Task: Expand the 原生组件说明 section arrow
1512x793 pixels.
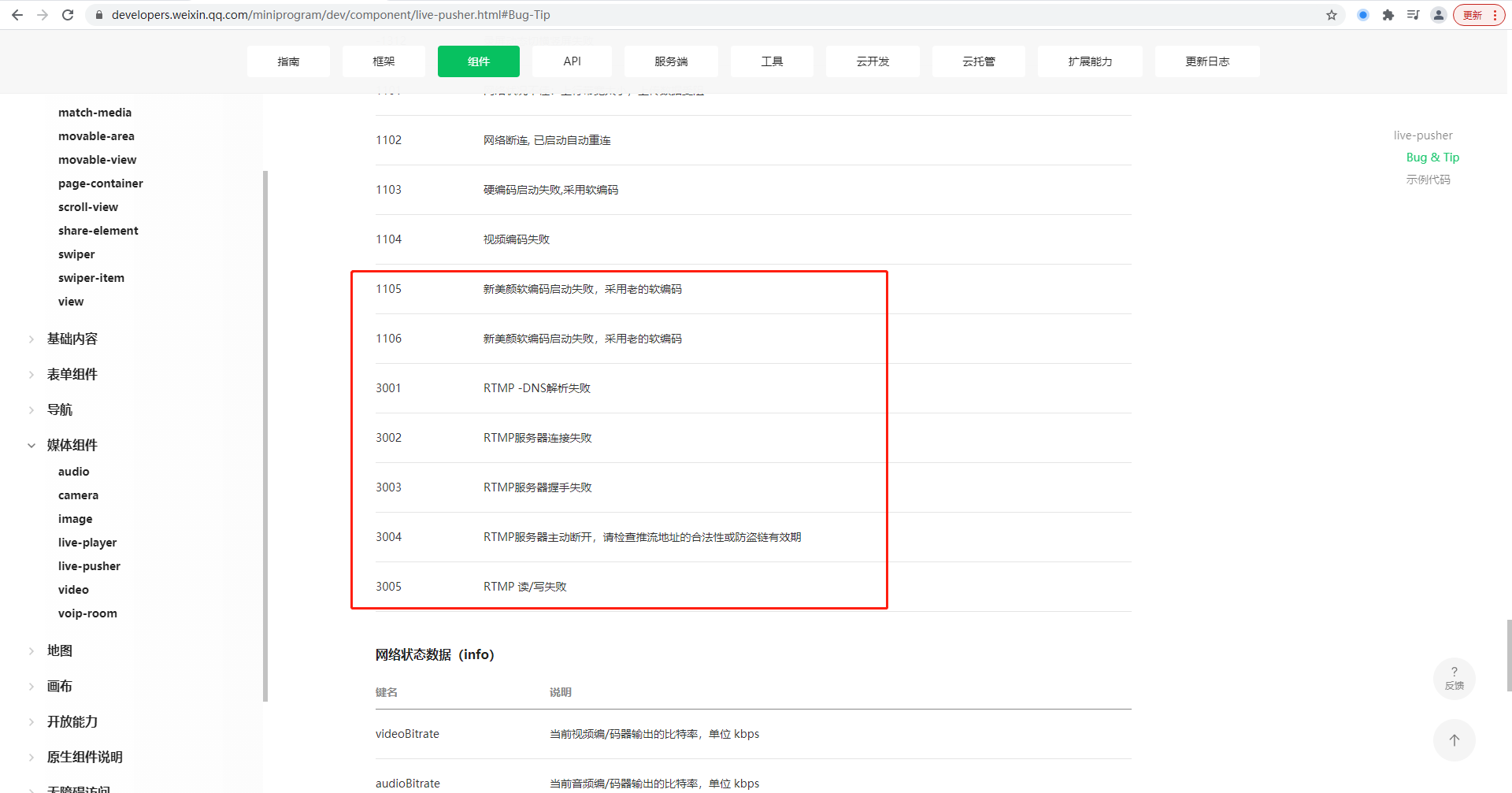Action: point(31,758)
